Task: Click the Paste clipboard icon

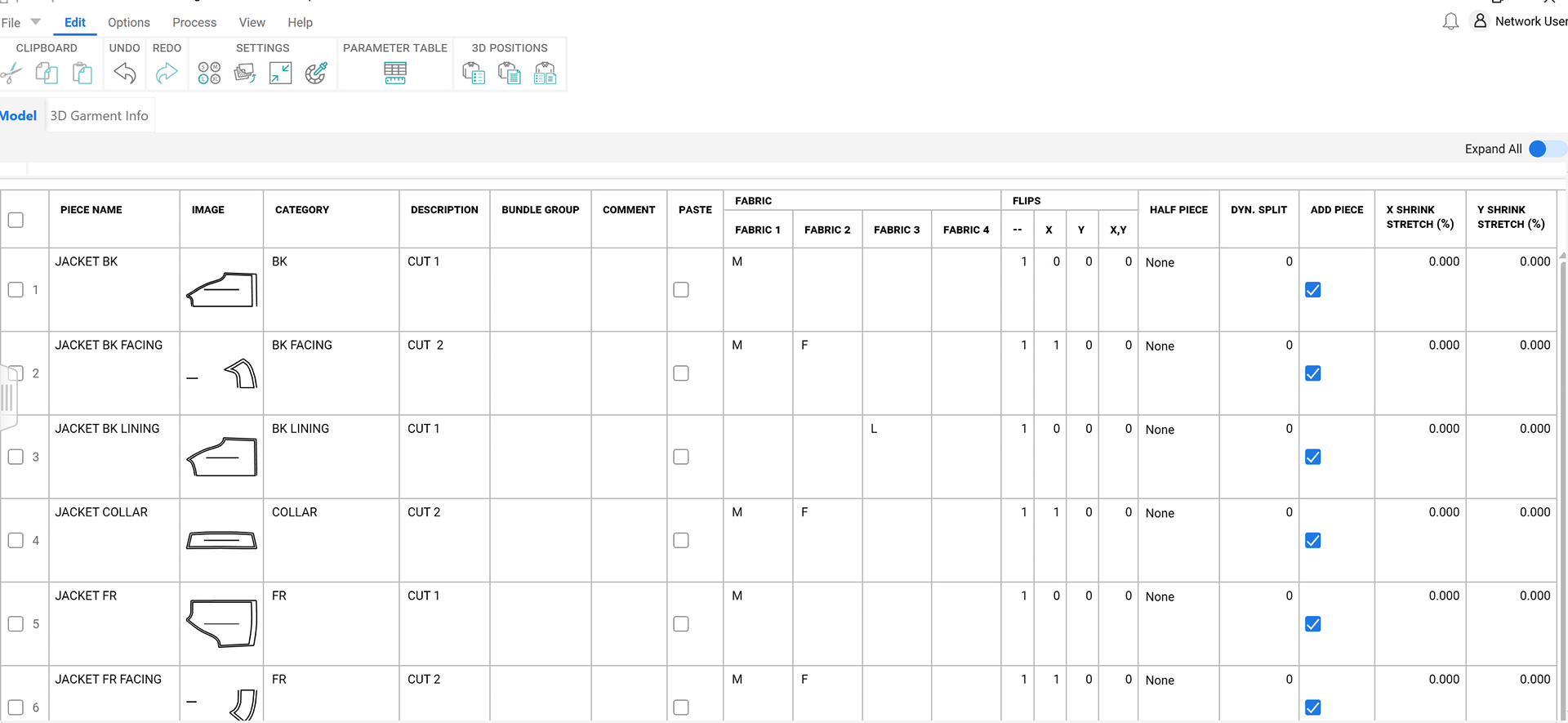Action: point(82,74)
